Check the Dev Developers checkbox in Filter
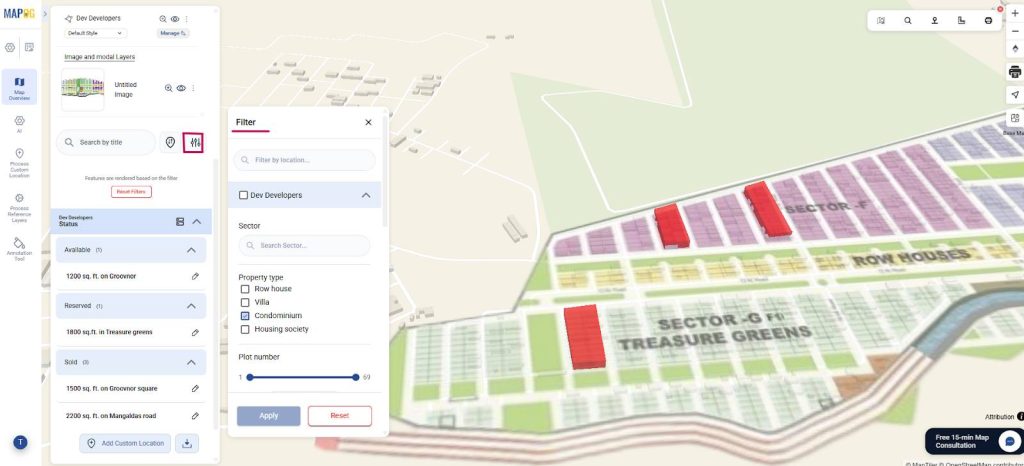 pyautogui.click(x=244, y=195)
